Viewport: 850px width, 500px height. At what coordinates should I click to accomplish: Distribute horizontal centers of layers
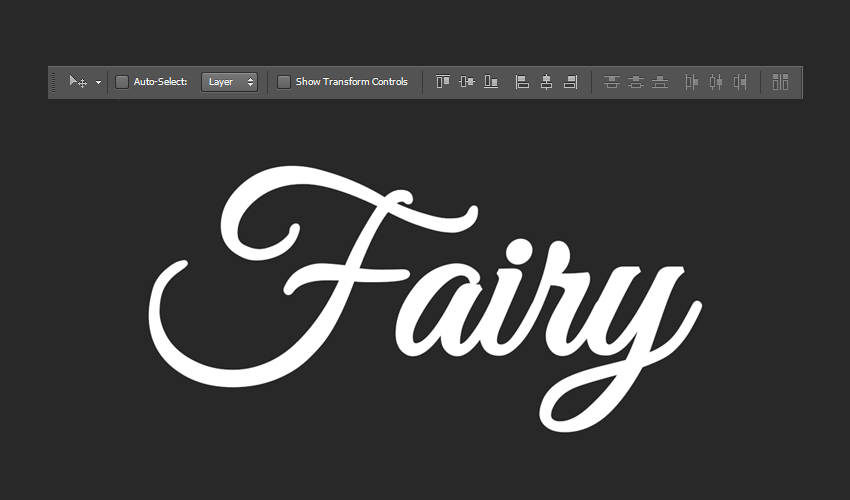pyautogui.click(x=715, y=82)
